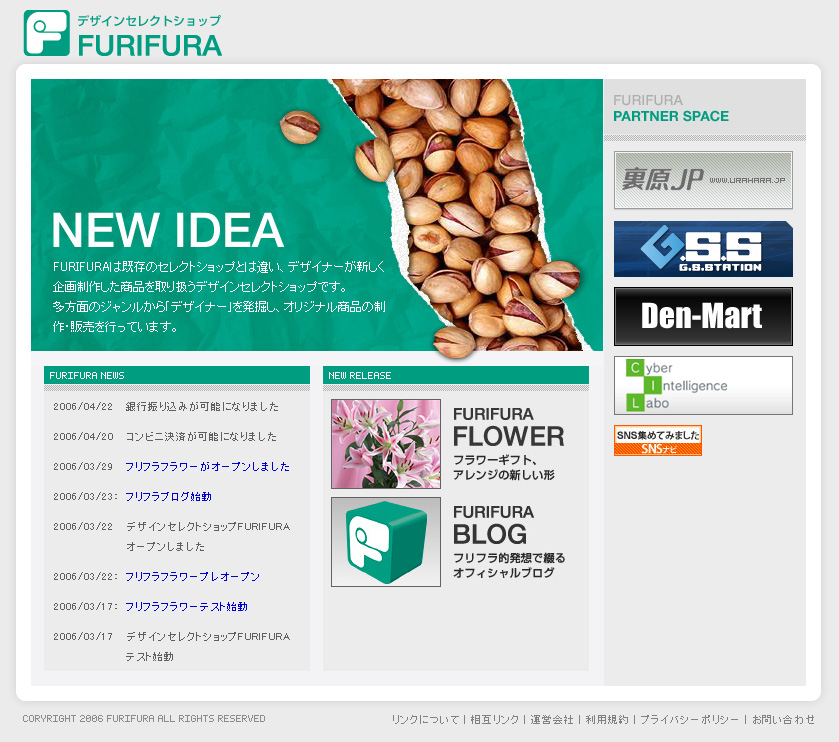The height and width of the screenshot is (742, 839).
Task: Click footer link リンクについて
Action: click(425, 720)
